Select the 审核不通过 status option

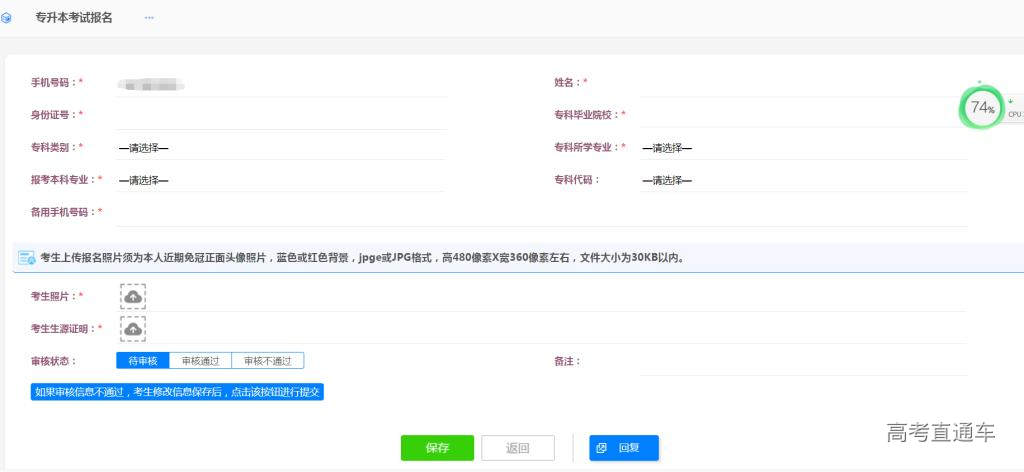tap(267, 361)
